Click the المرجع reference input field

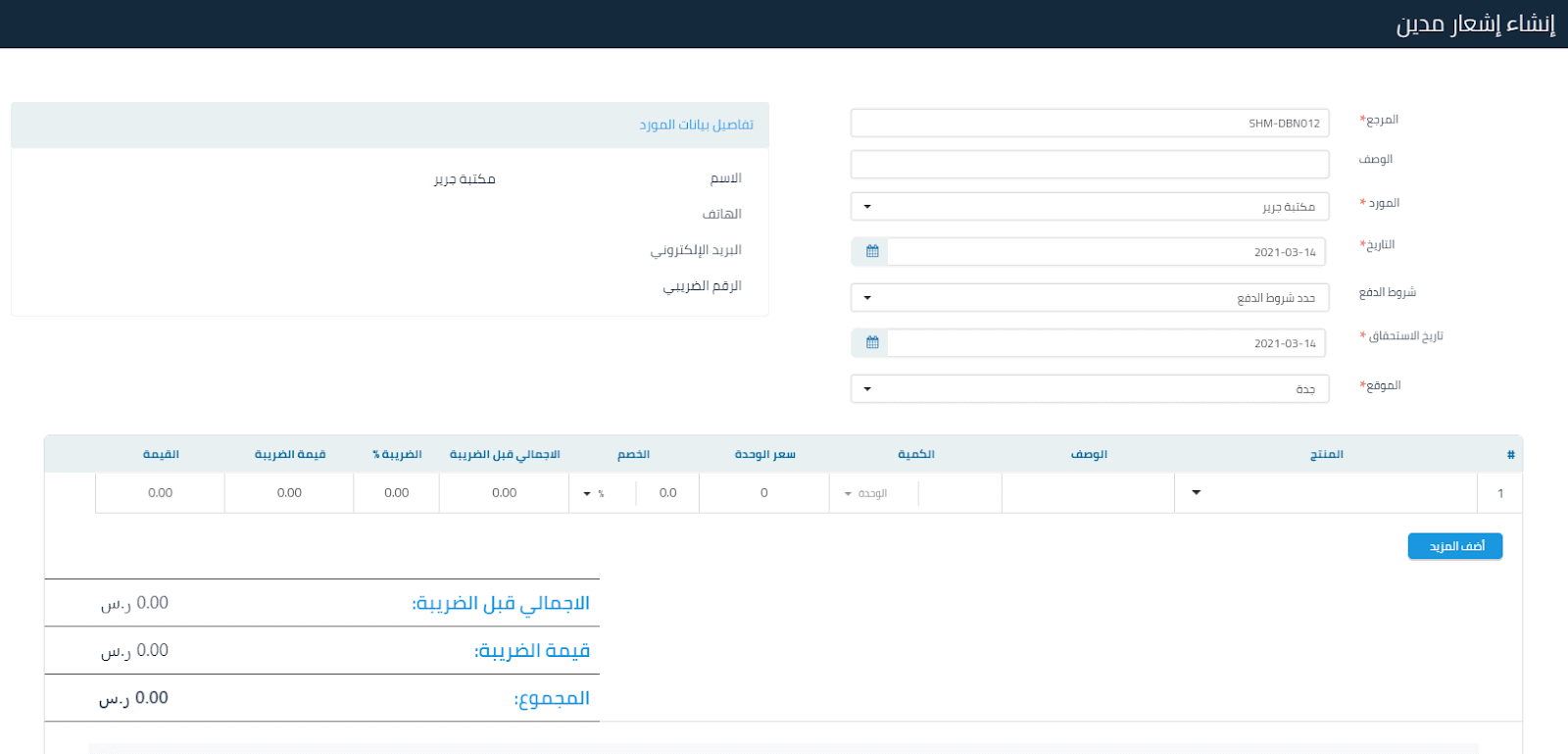click(x=1089, y=124)
